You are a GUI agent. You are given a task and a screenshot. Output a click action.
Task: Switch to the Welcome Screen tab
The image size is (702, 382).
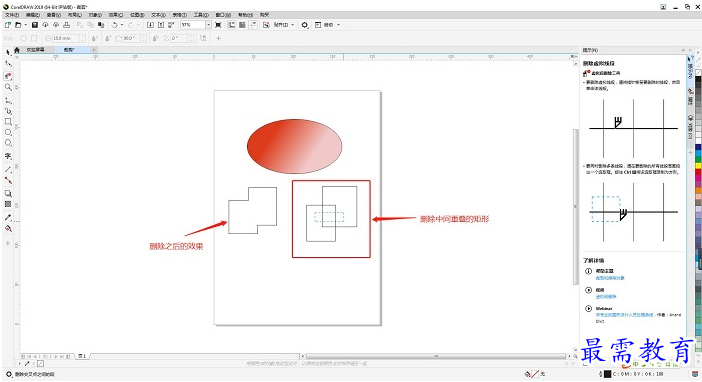[35, 50]
